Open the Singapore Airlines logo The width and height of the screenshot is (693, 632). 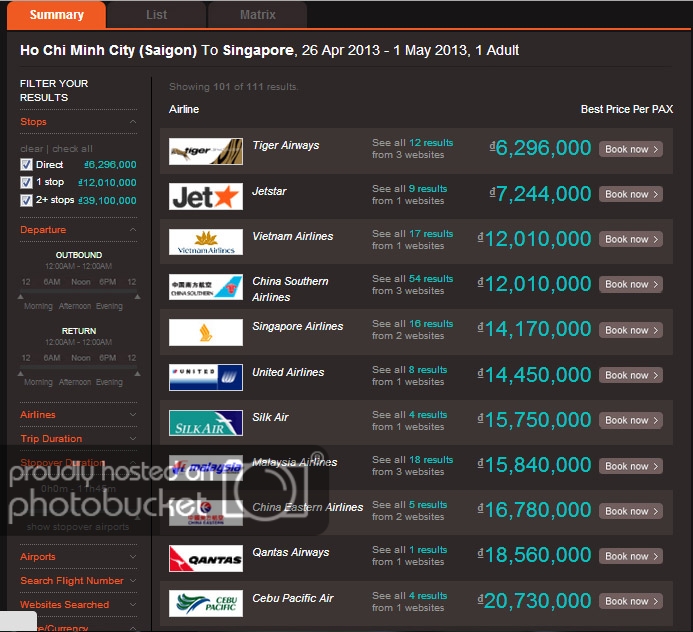[206, 332]
